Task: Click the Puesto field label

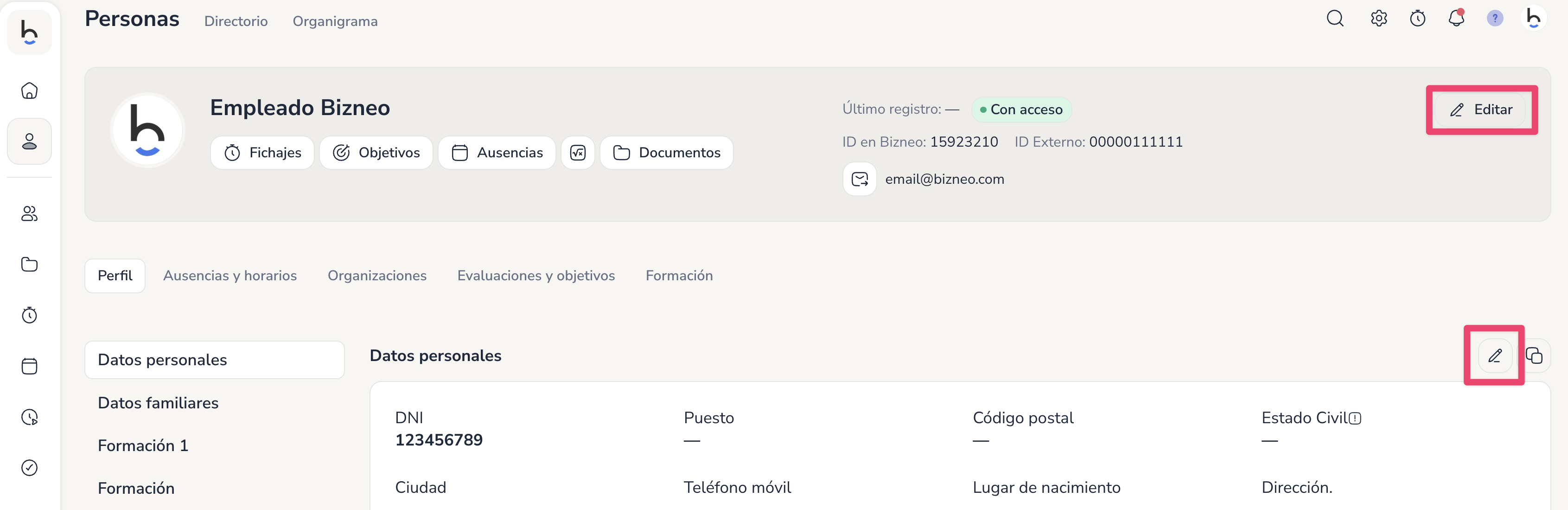Action: pyautogui.click(x=708, y=418)
